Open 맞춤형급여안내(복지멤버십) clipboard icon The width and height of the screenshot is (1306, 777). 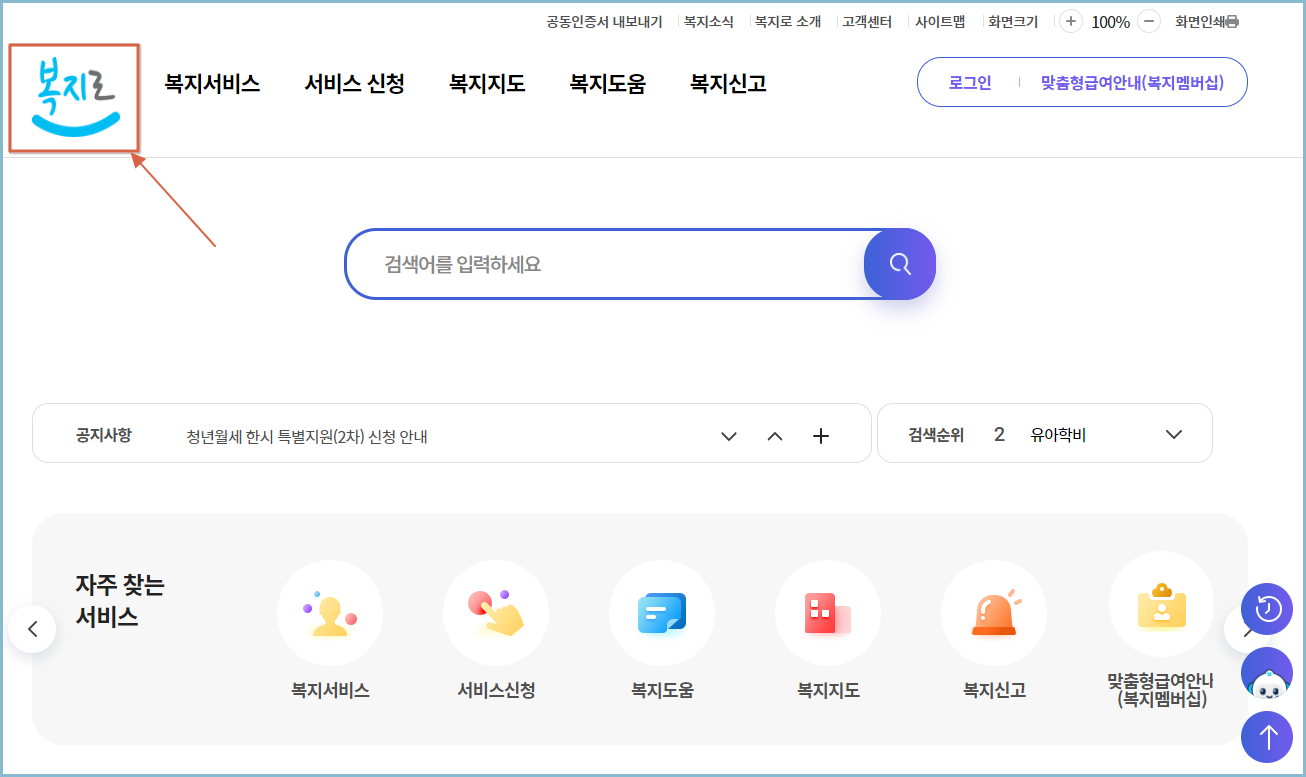1160,605
